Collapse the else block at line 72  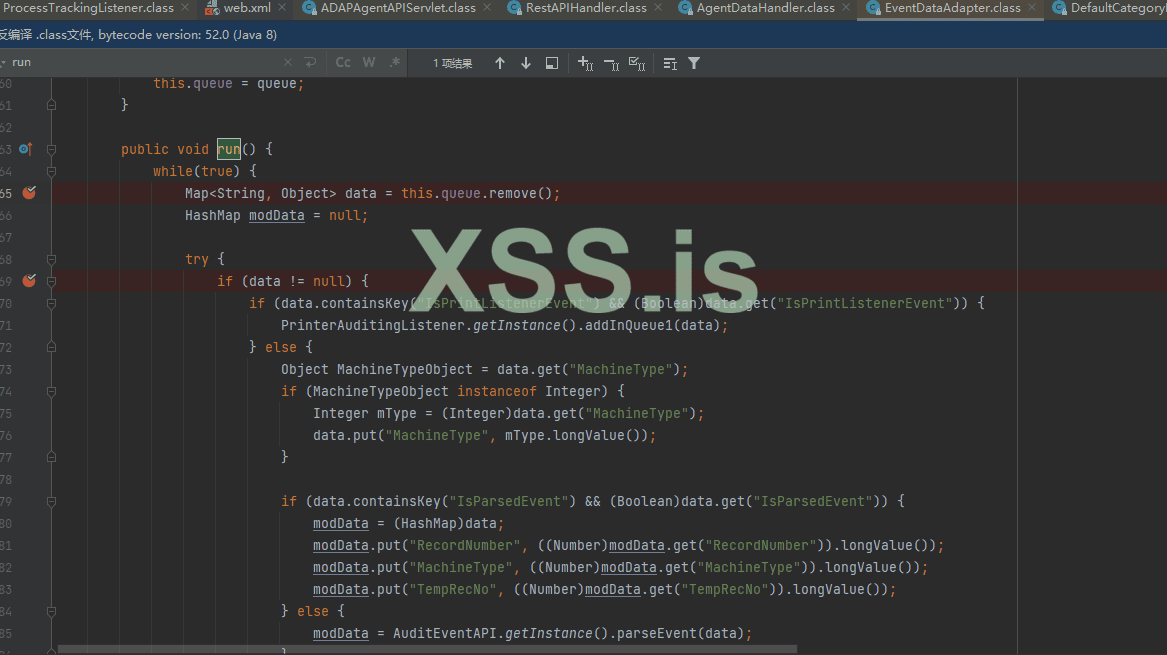coord(51,348)
